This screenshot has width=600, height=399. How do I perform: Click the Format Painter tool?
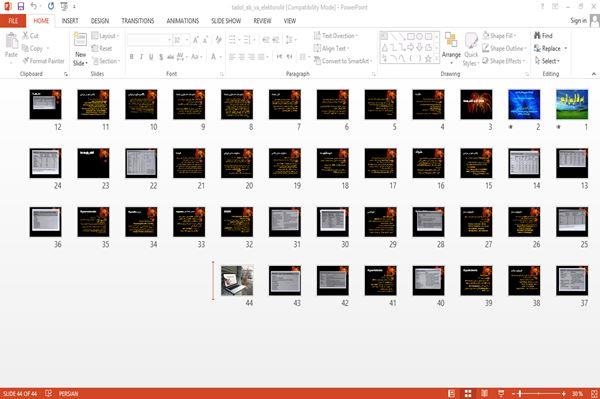[x=44, y=61]
